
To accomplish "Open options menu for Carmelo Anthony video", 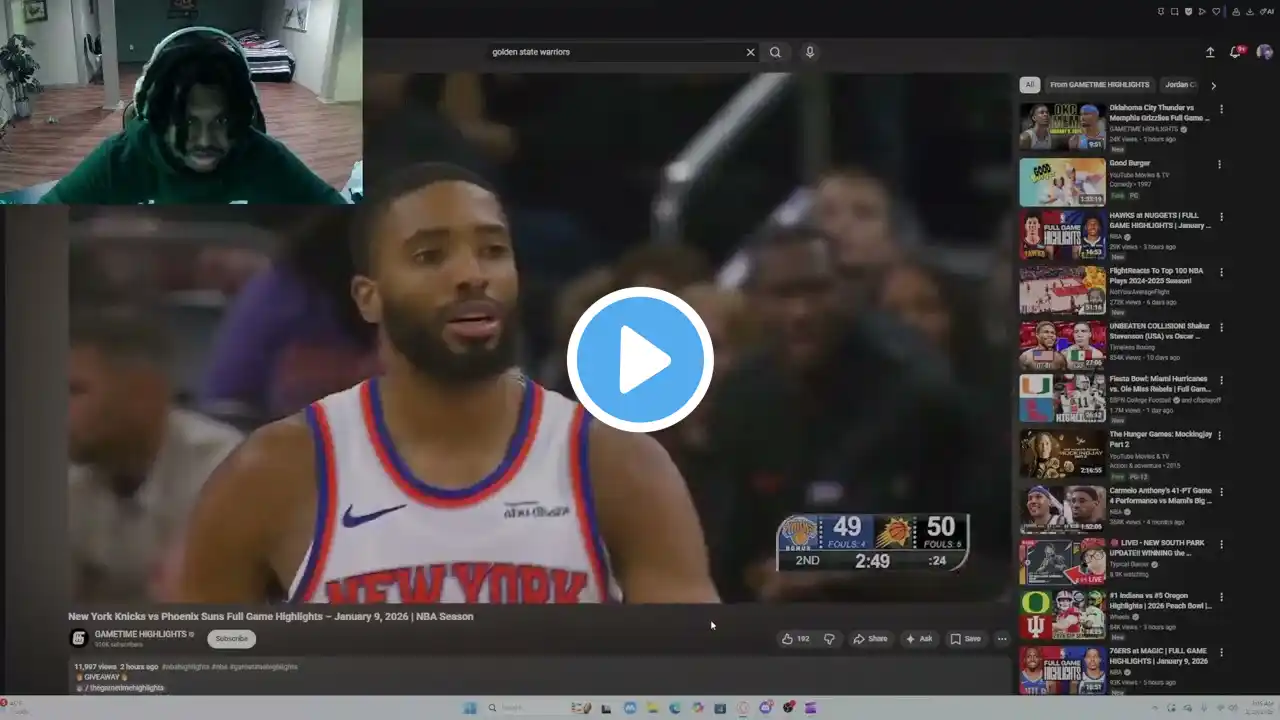I will pyautogui.click(x=1220, y=492).
